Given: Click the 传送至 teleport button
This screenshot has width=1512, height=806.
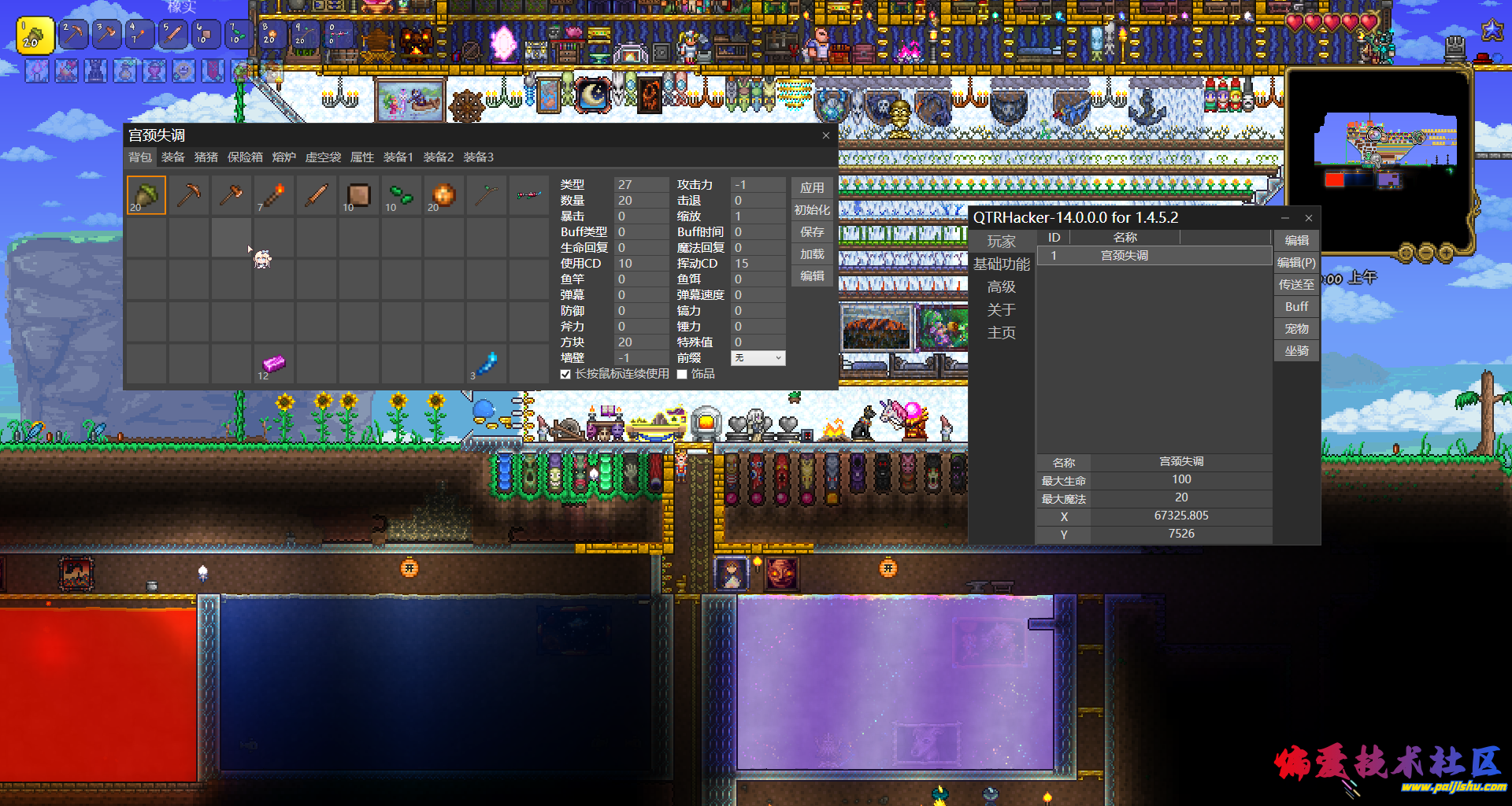Looking at the screenshot, I should point(1296,285).
